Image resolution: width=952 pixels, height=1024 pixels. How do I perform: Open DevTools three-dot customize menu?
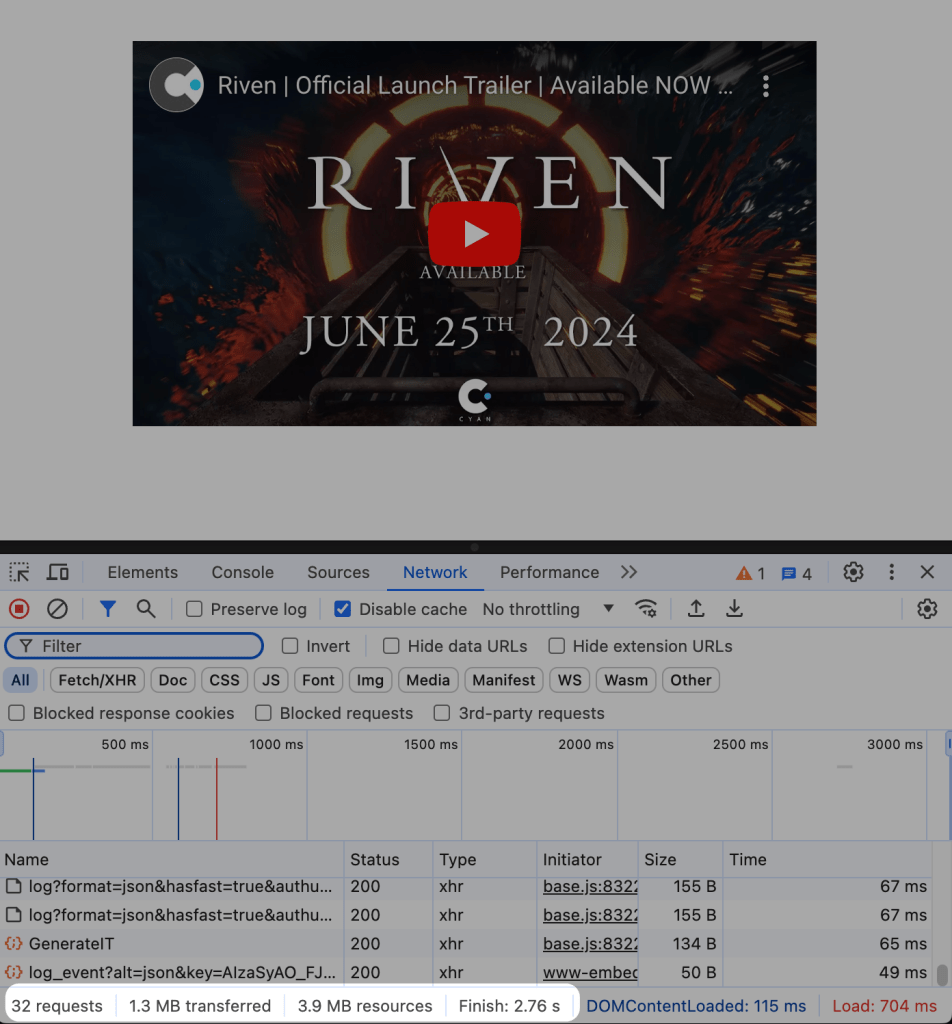[891, 572]
